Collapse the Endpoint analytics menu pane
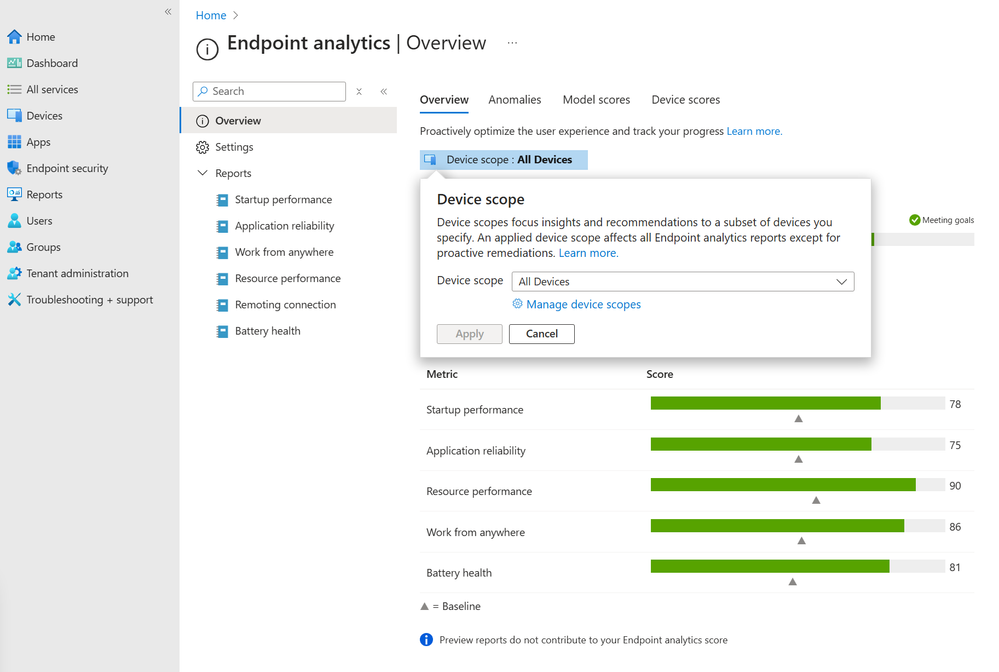Viewport: 999px width, 672px height. pos(384,92)
